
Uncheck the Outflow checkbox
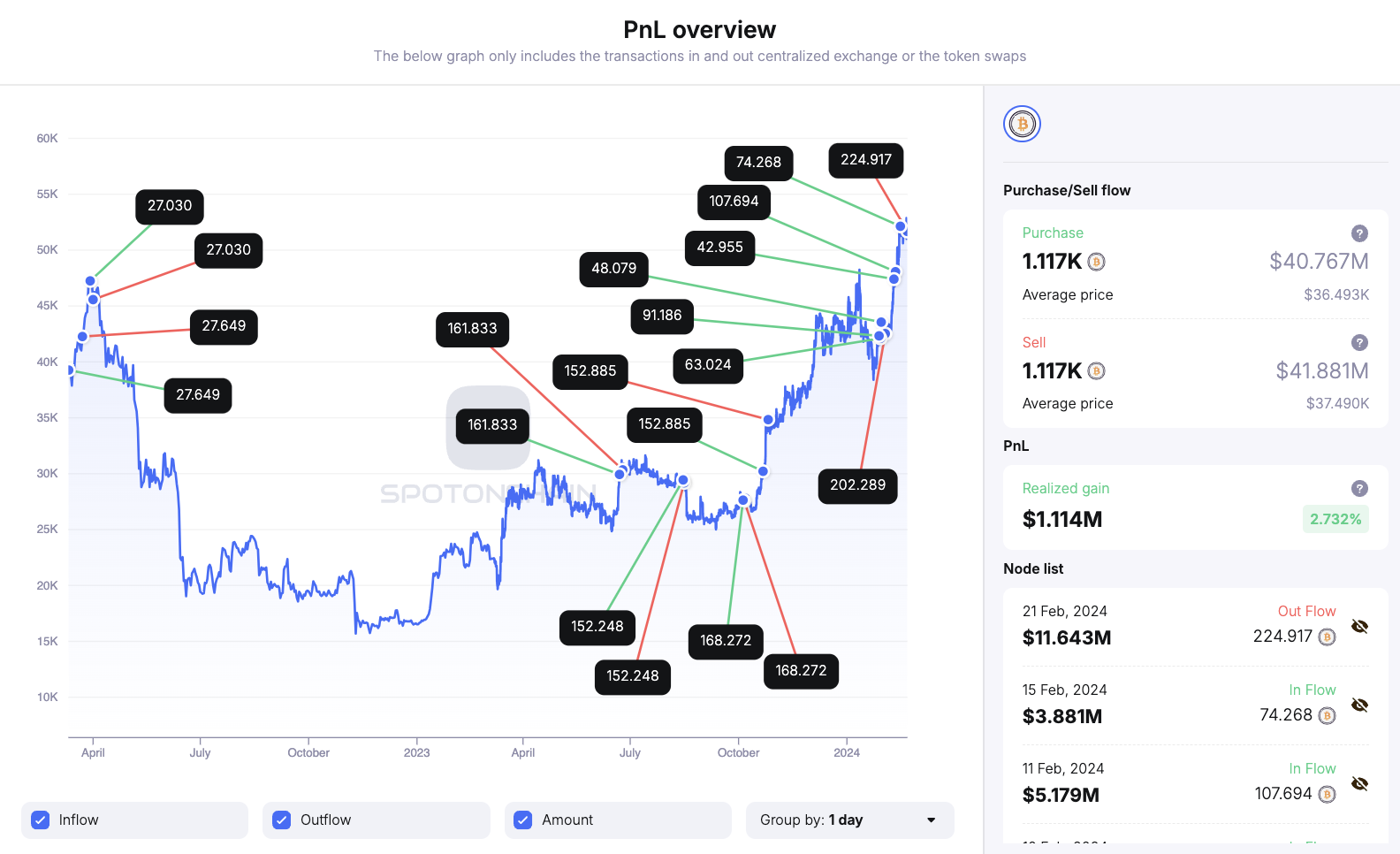point(281,820)
